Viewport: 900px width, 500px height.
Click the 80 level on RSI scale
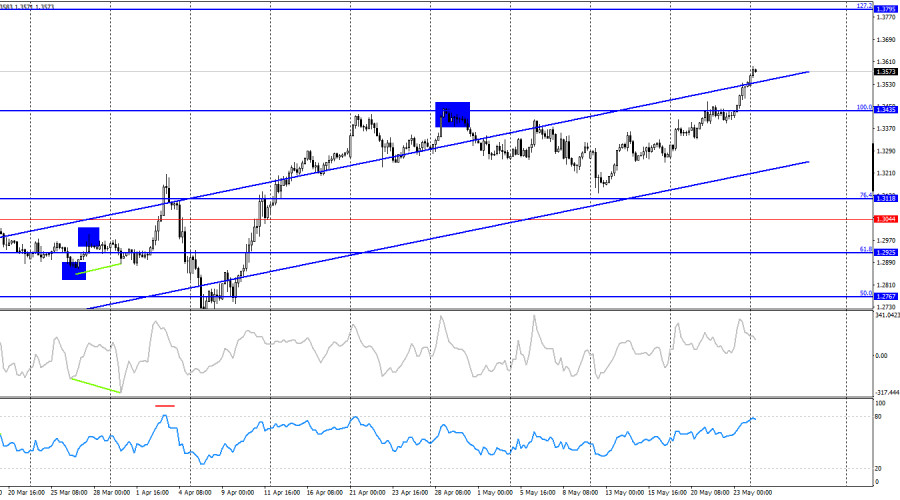click(878, 417)
